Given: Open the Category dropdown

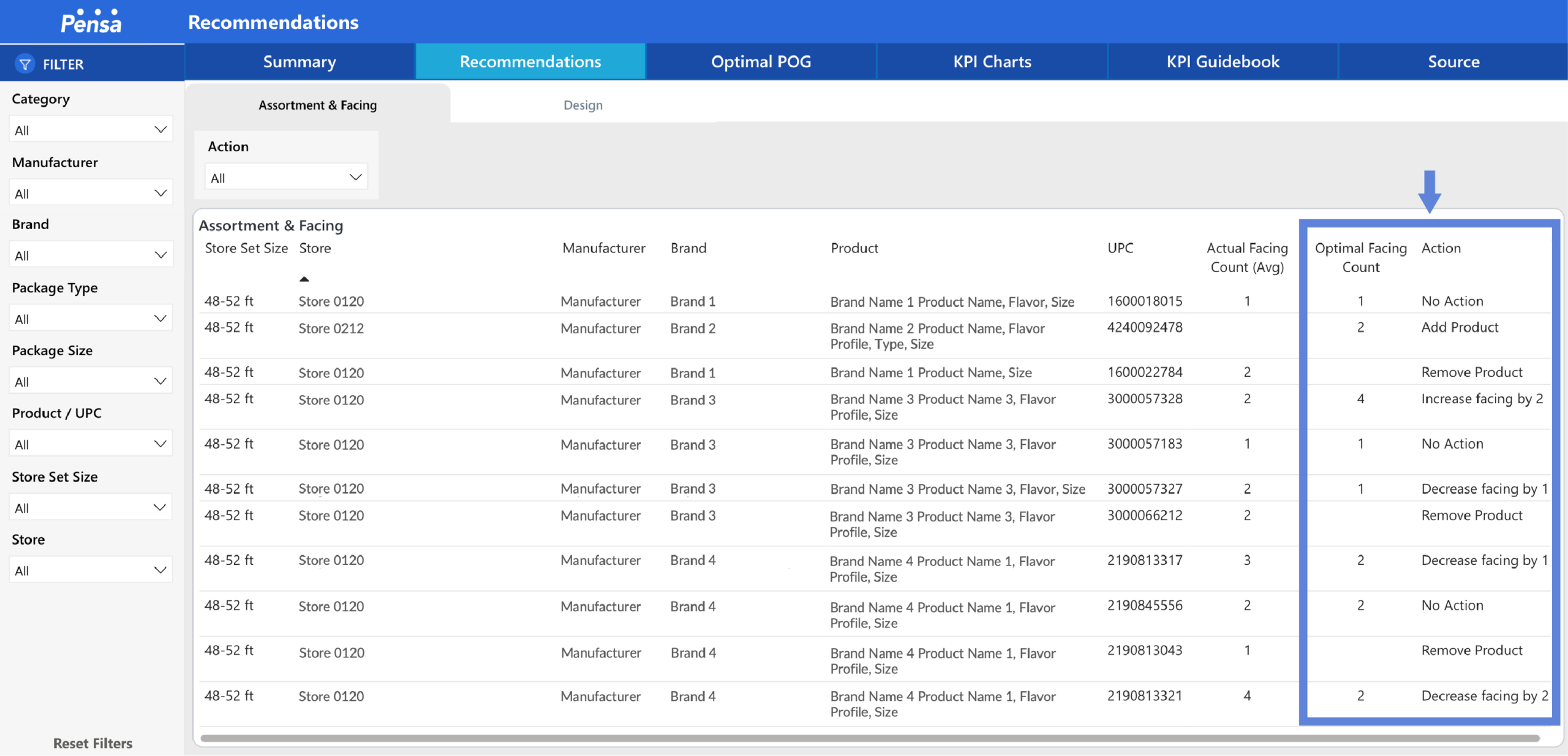Looking at the screenshot, I should pos(91,130).
